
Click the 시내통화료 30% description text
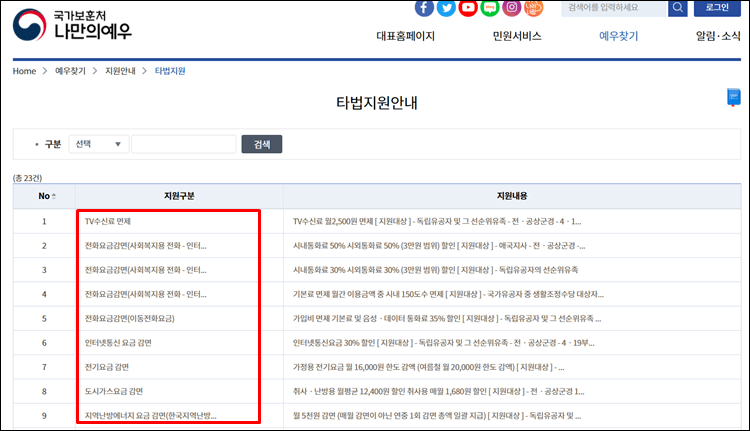coord(435,270)
